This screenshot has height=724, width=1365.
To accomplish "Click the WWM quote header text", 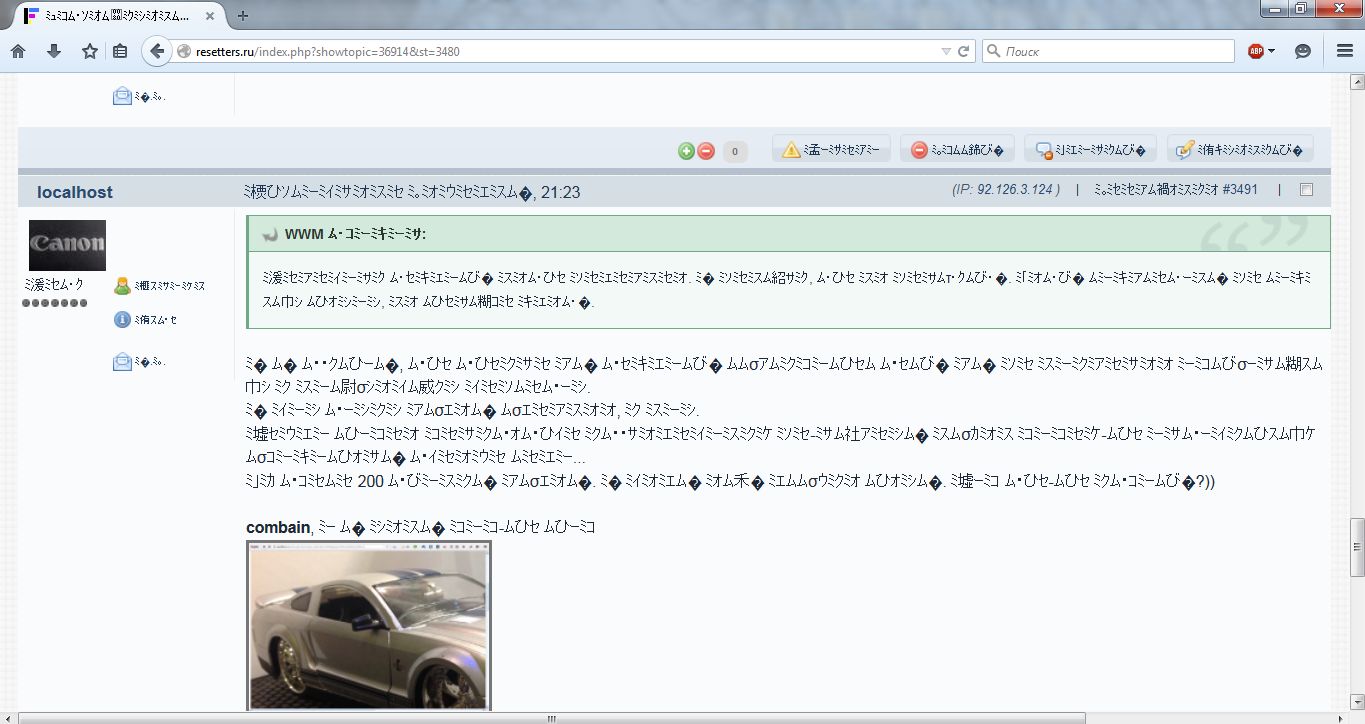I will [x=355, y=234].
